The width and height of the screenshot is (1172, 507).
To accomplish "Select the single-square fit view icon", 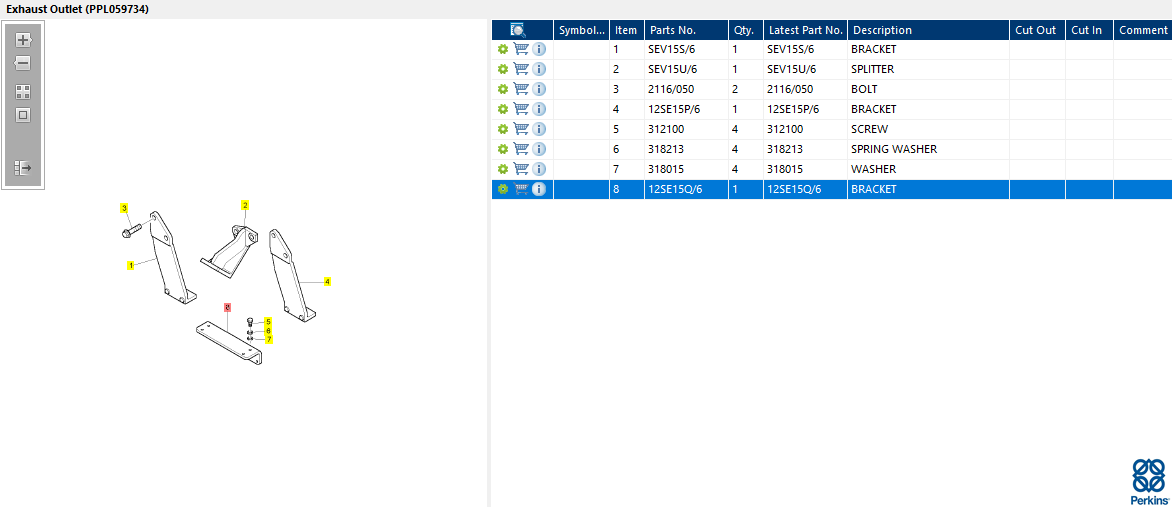I will (x=23, y=115).
